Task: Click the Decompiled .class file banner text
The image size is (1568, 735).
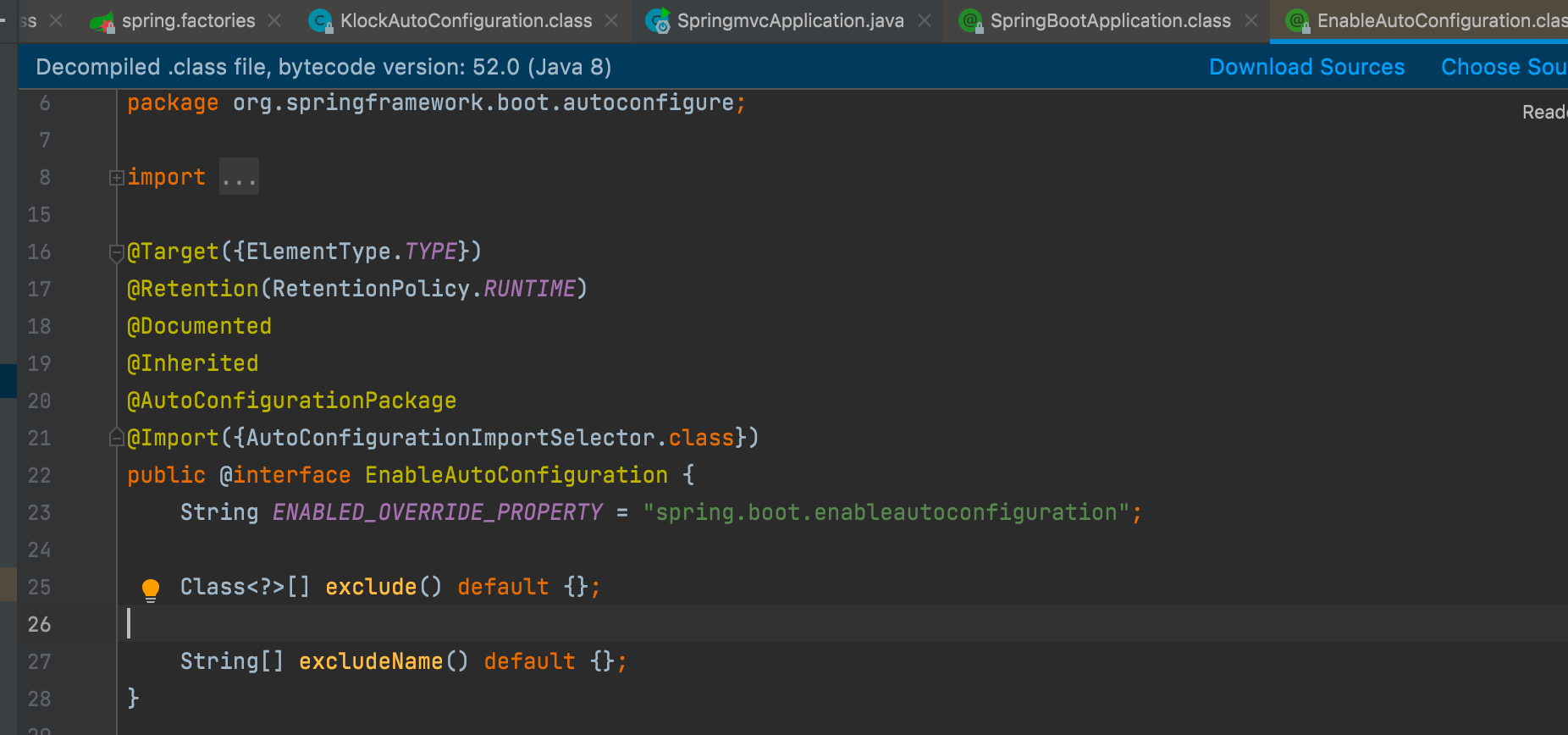Action: [x=323, y=67]
